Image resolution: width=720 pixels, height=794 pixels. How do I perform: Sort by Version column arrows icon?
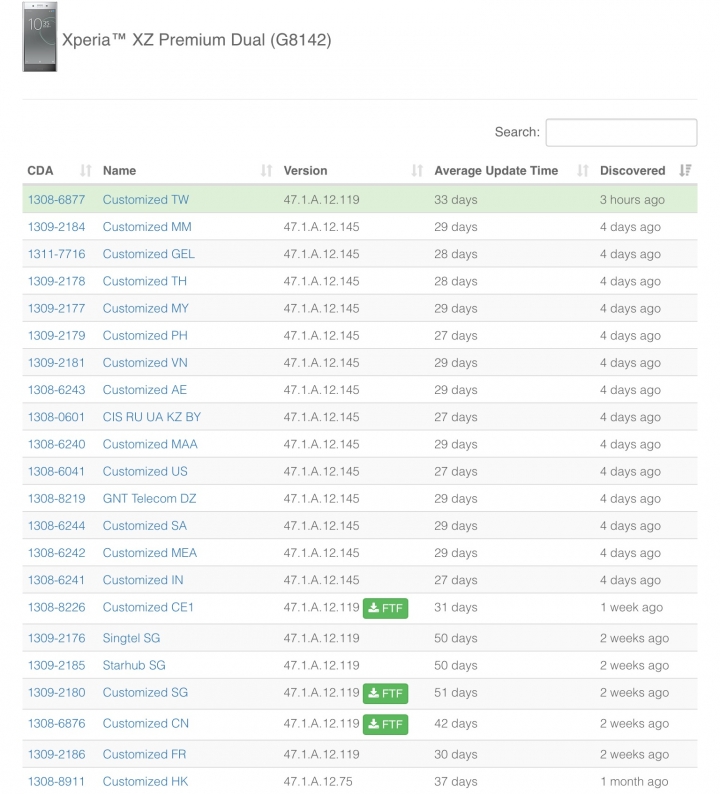(x=417, y=171)
